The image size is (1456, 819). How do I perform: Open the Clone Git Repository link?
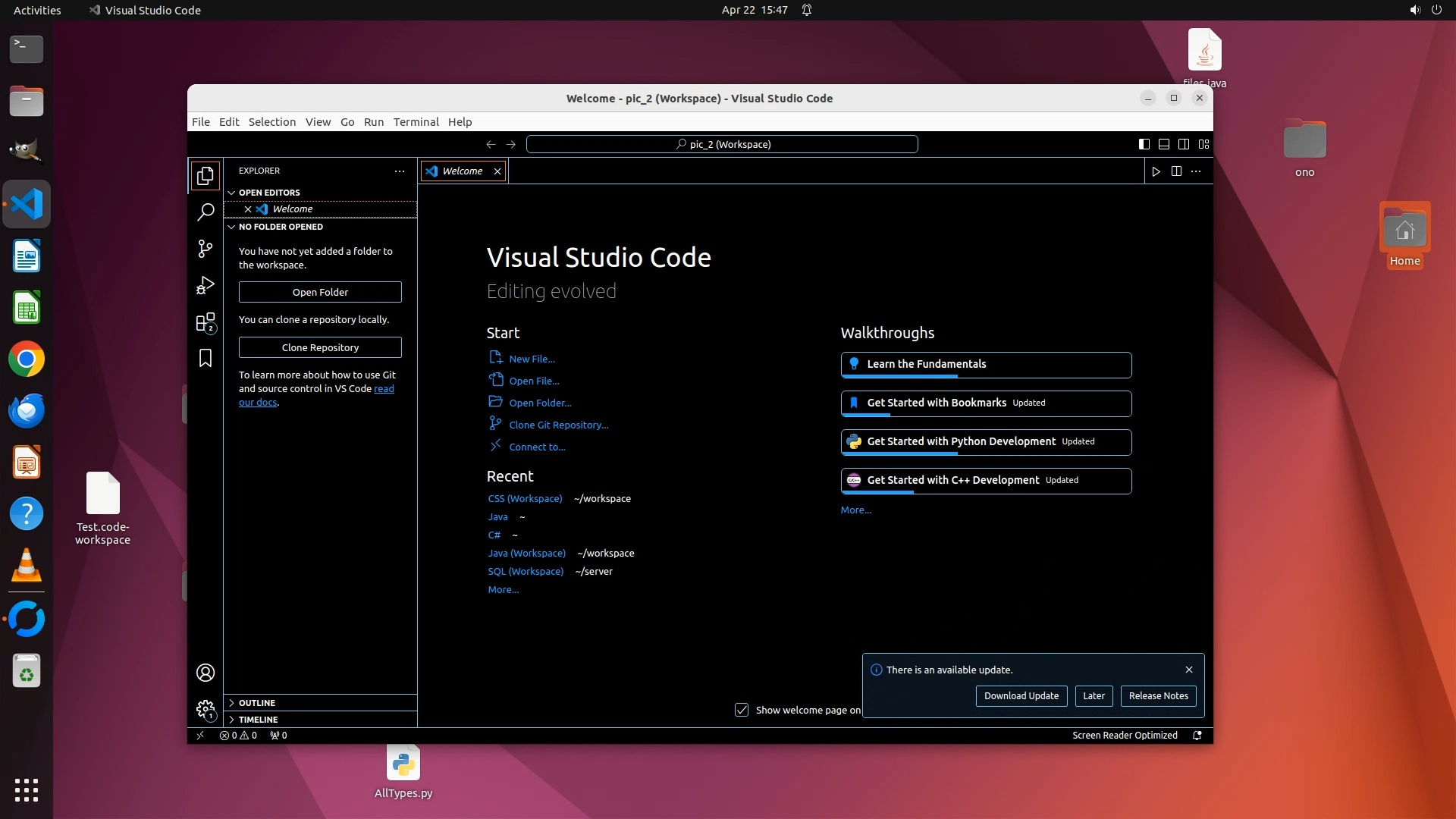[558, 425]
